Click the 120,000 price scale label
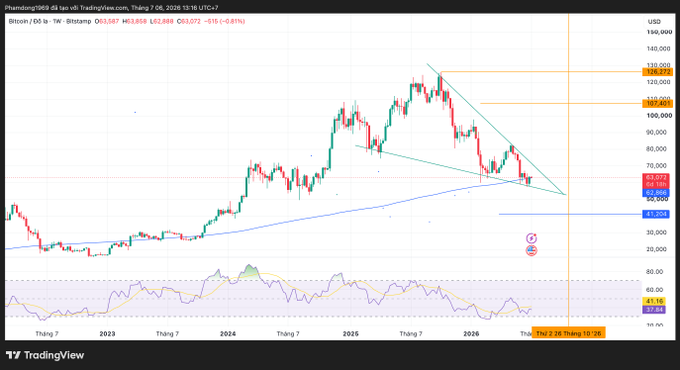 658,82
